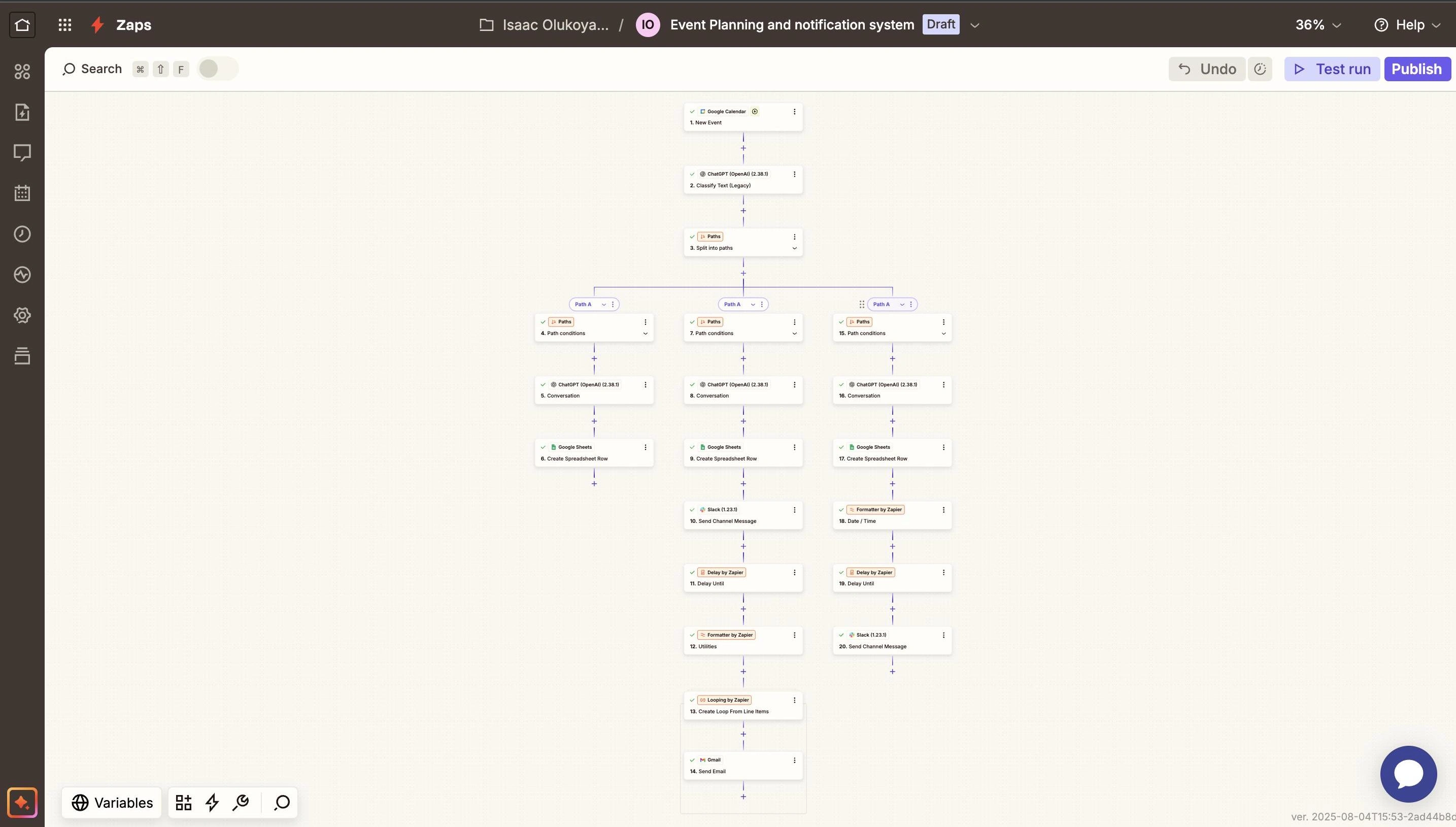
Task: Click the IO owner avatar badge
Action: point(648,25)
